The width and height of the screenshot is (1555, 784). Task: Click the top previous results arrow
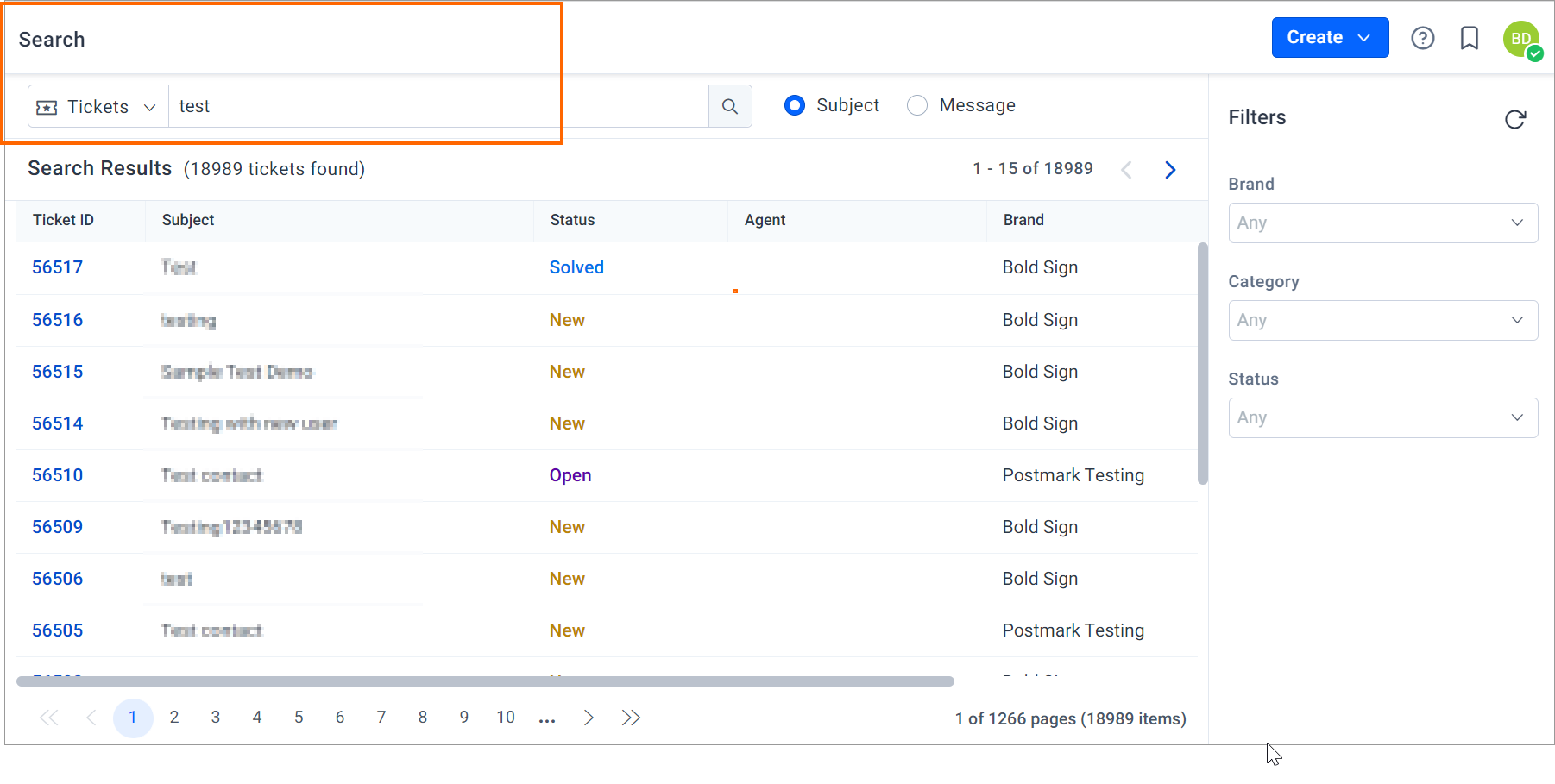1126,170
